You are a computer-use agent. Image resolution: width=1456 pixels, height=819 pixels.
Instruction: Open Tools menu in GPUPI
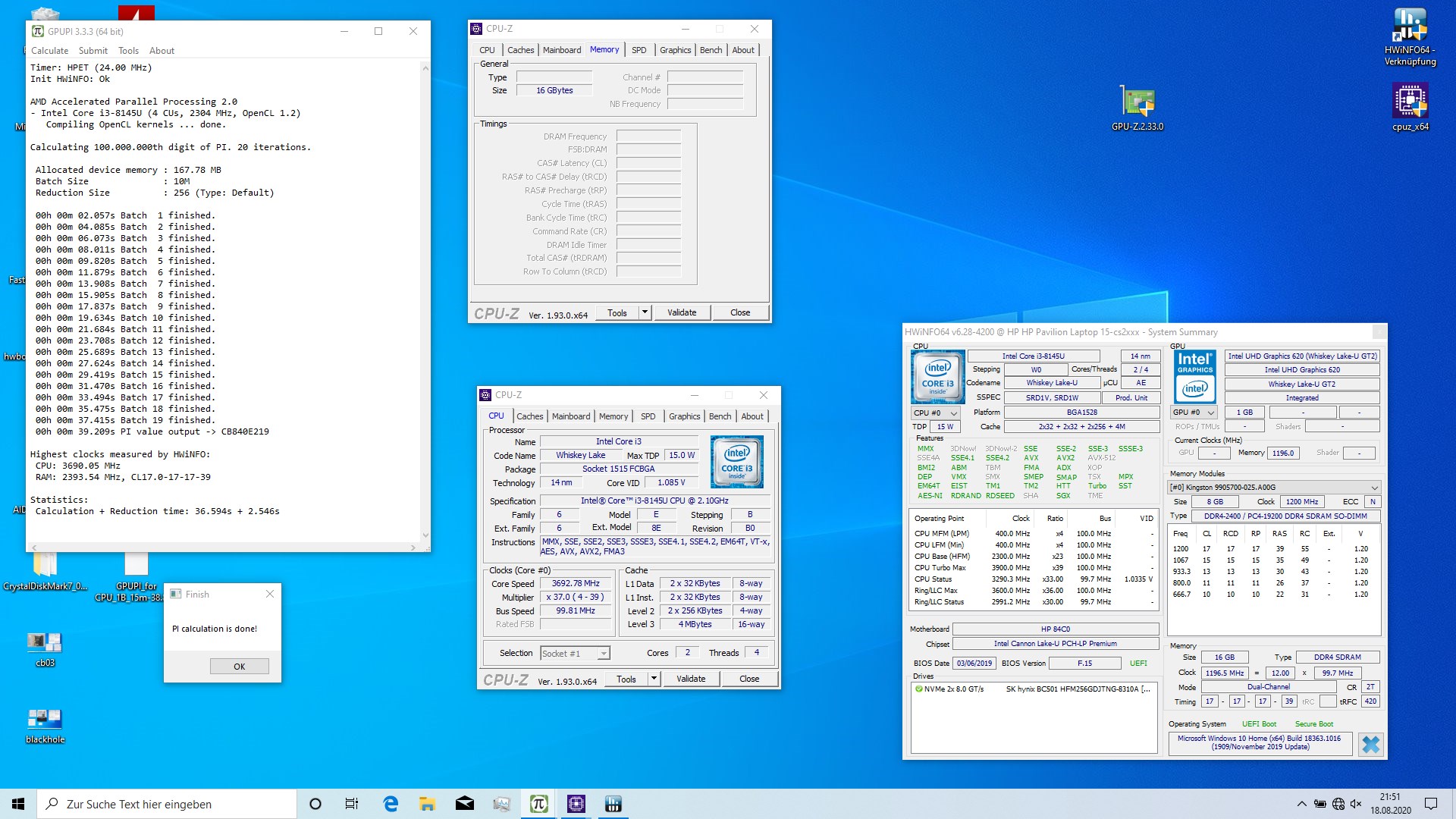click(x=128, y=51)
